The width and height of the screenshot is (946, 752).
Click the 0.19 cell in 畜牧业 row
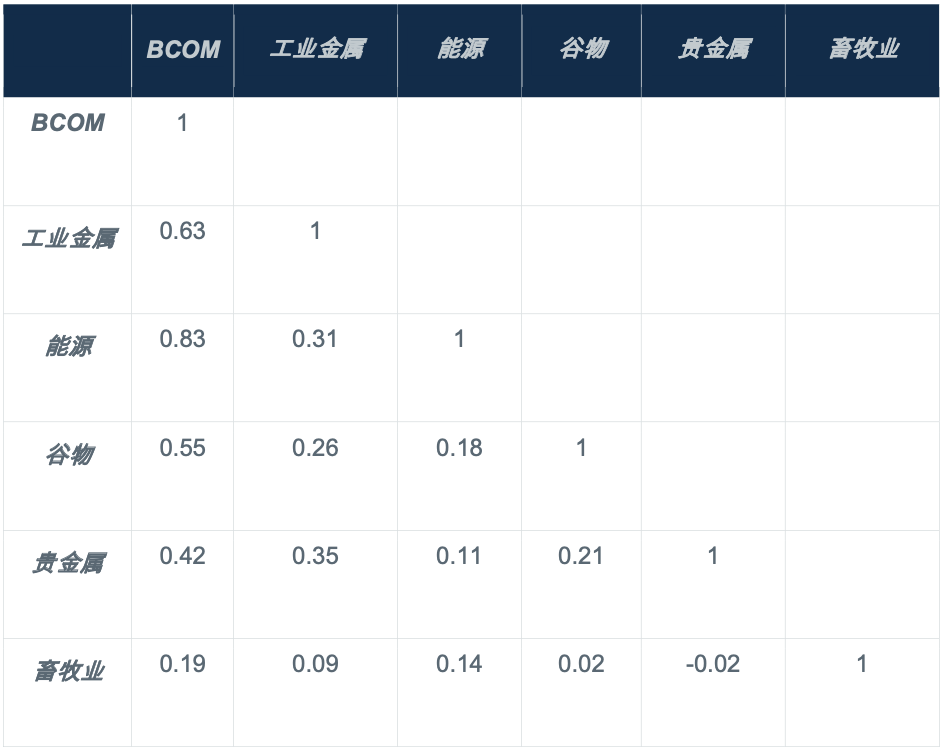click(x=182, y=663)
